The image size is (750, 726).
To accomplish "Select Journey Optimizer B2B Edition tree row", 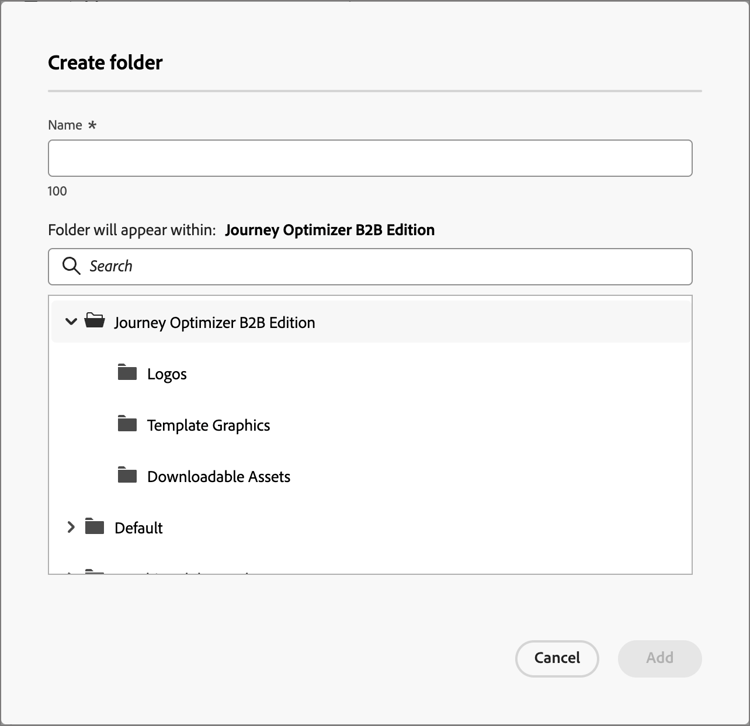I will [370, 322].
